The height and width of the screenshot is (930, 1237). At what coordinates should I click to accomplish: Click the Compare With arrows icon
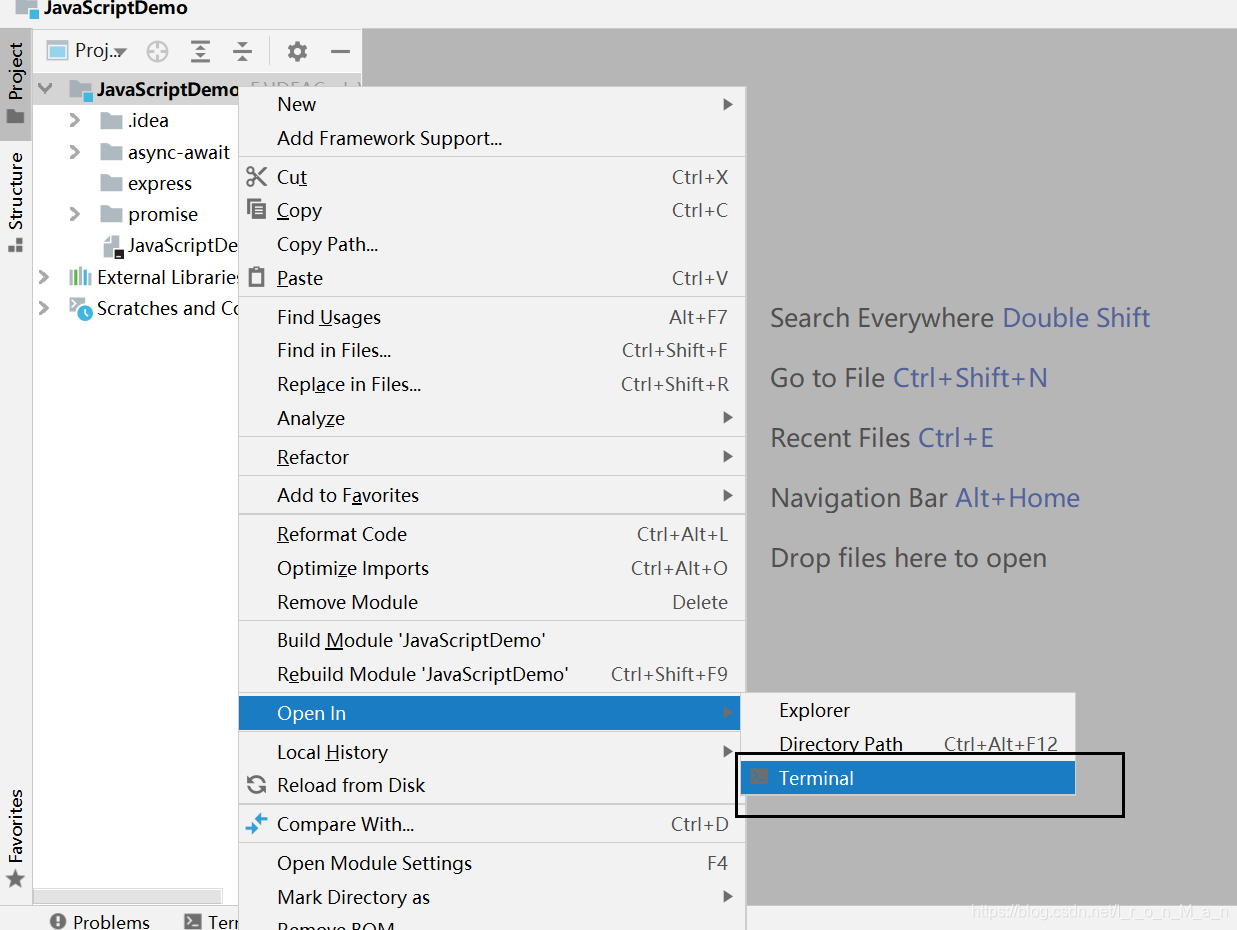(x=258, y=824)
